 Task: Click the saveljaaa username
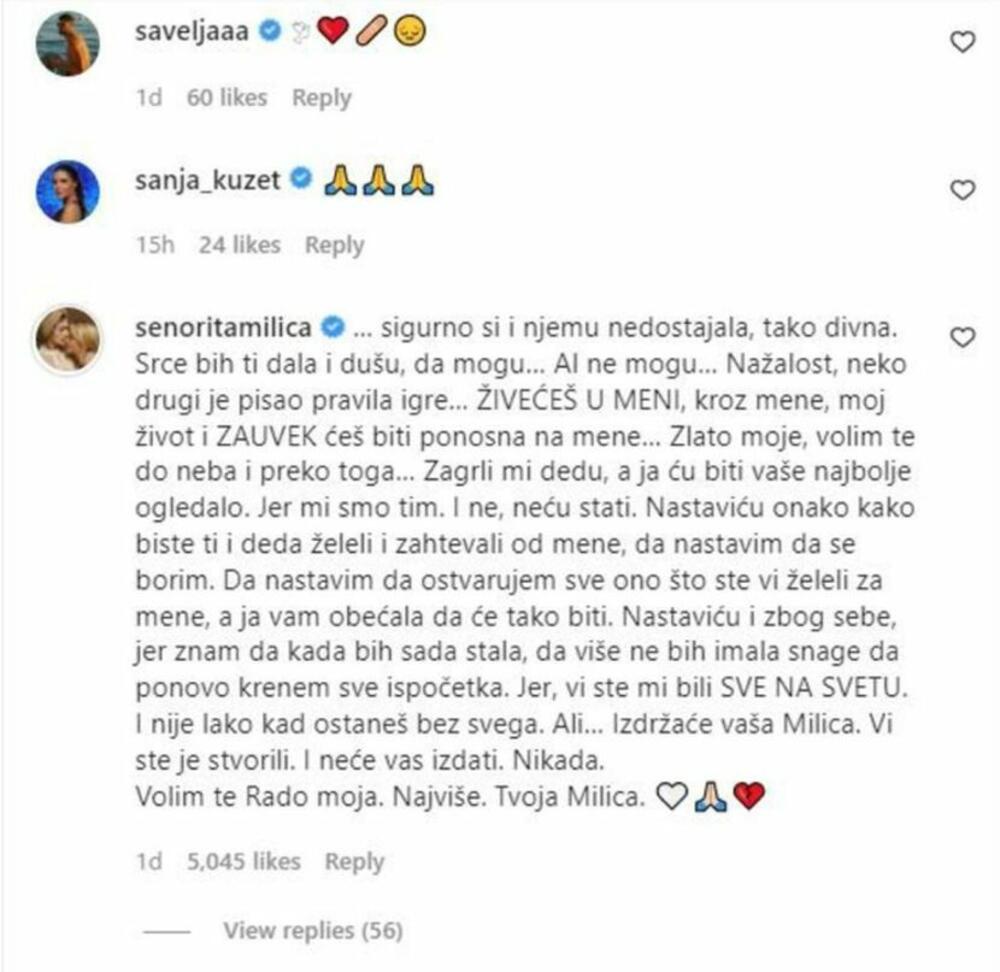point(192,31)
